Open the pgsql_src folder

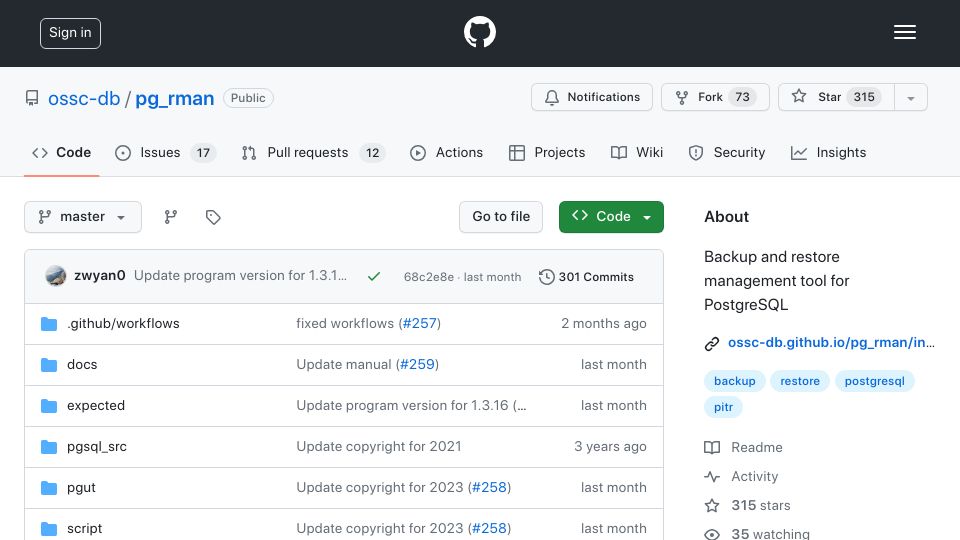pos(97,446)
